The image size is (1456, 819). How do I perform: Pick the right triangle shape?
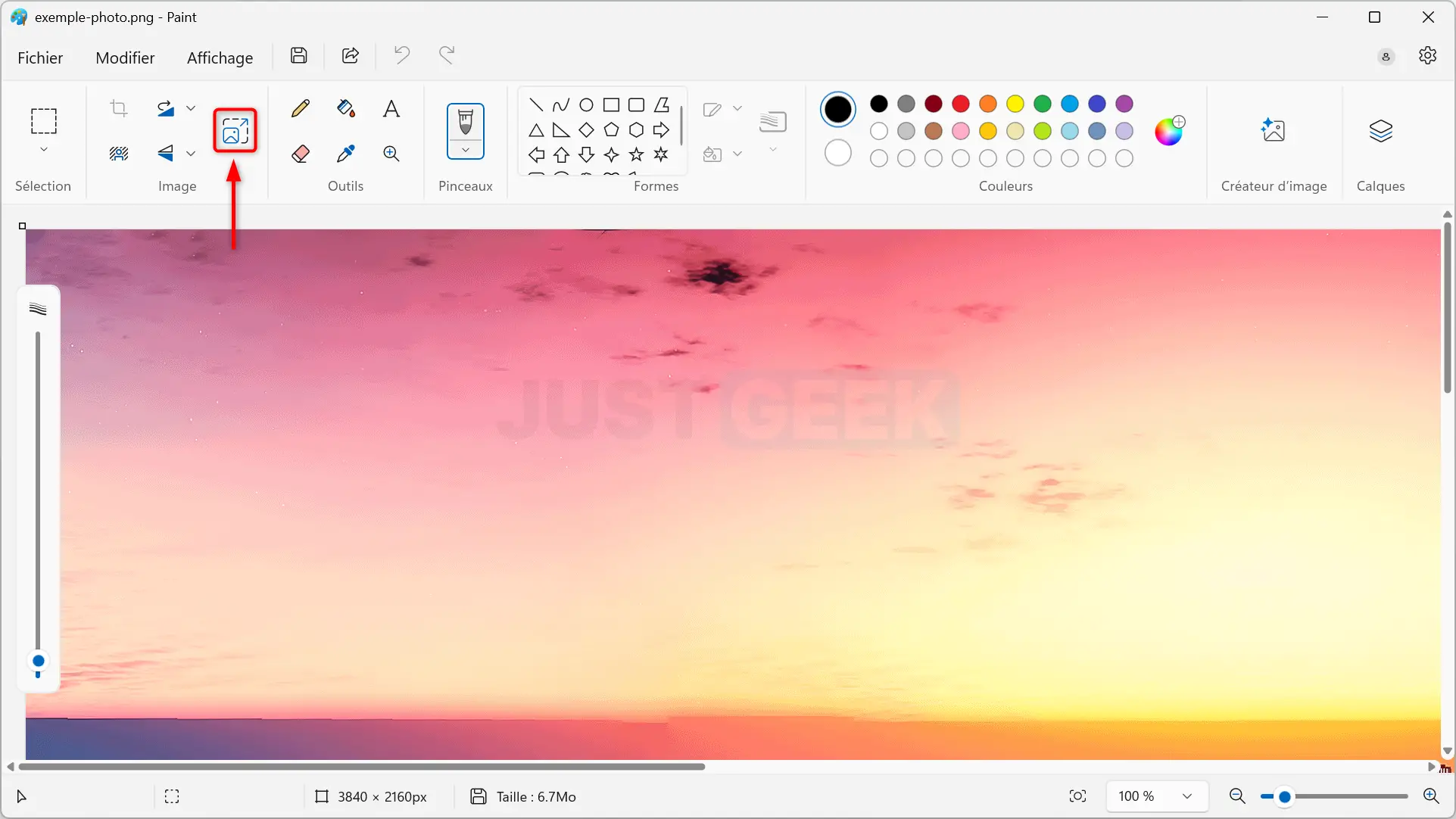tap(561, 130)
